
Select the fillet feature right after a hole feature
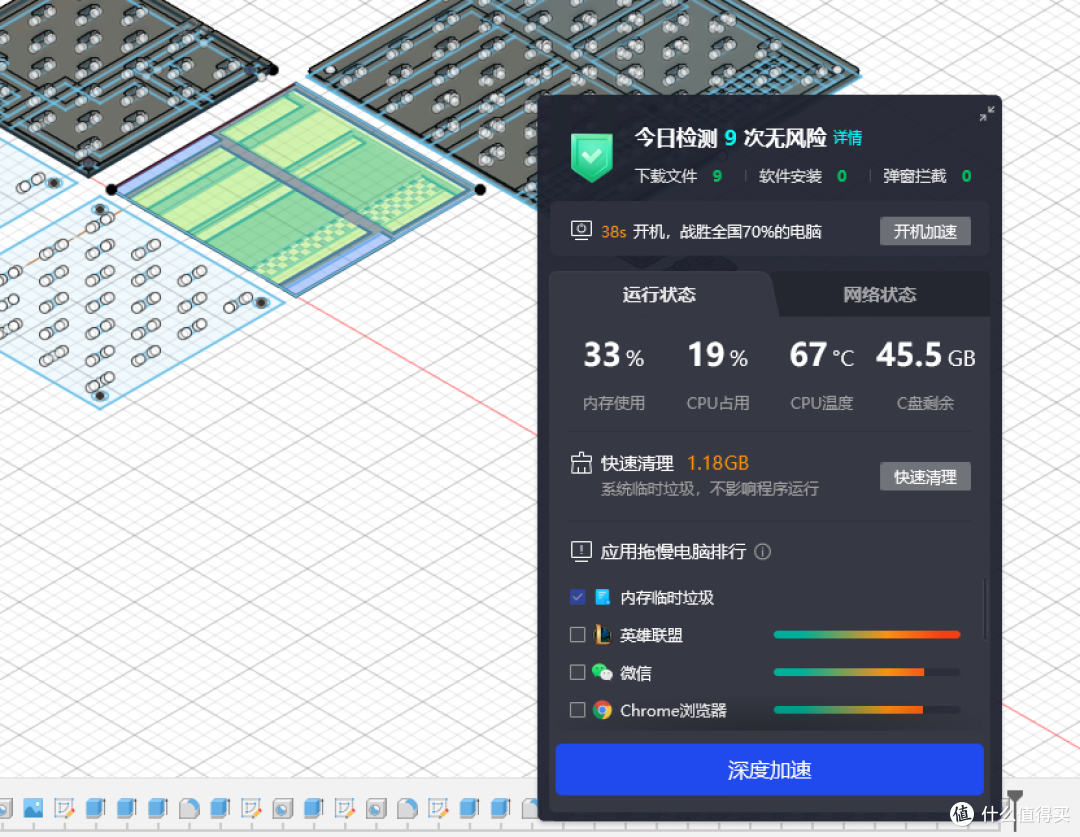click(x=407, y=808)
